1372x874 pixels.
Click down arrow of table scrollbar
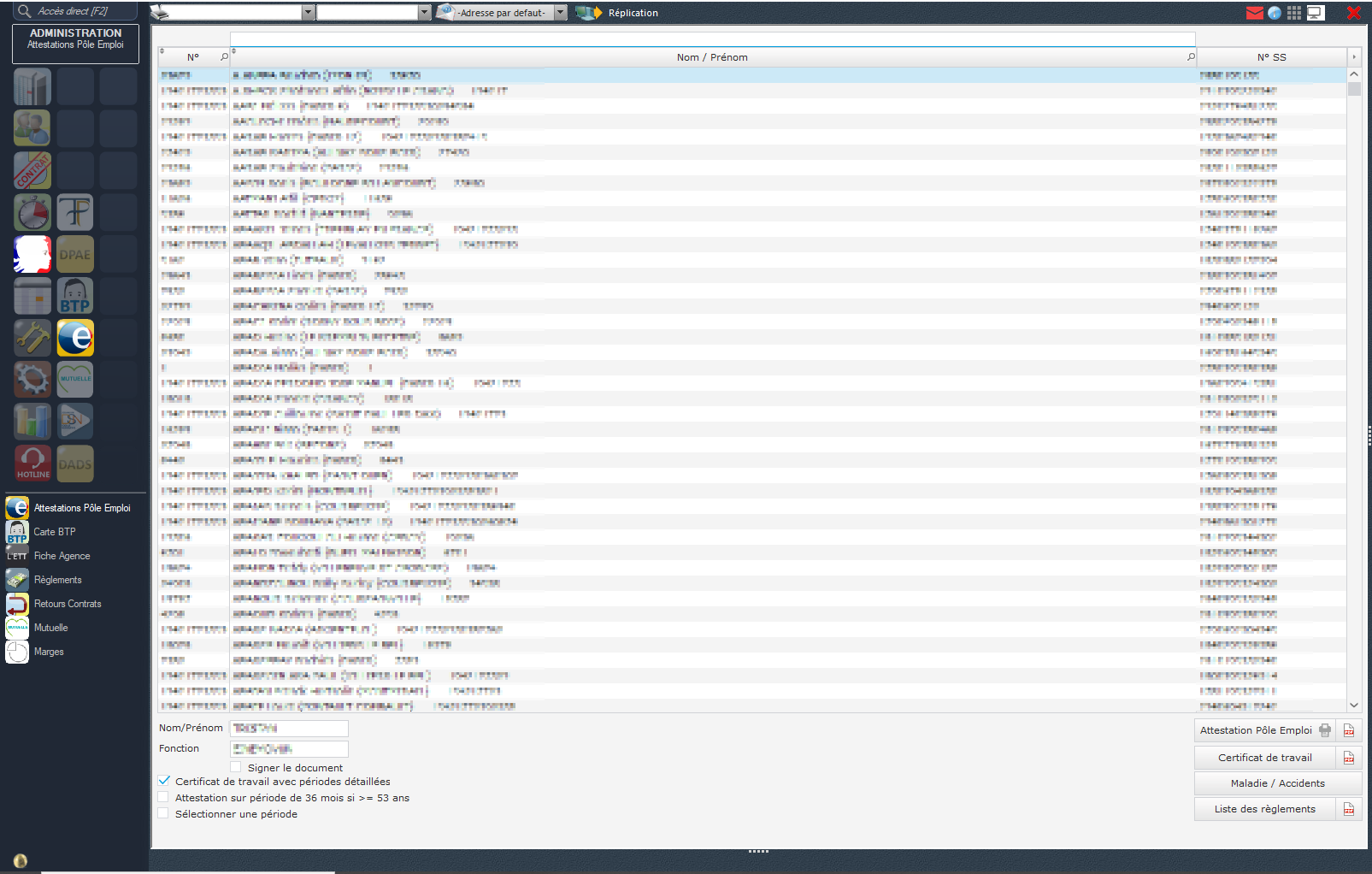coord(1354,706)
